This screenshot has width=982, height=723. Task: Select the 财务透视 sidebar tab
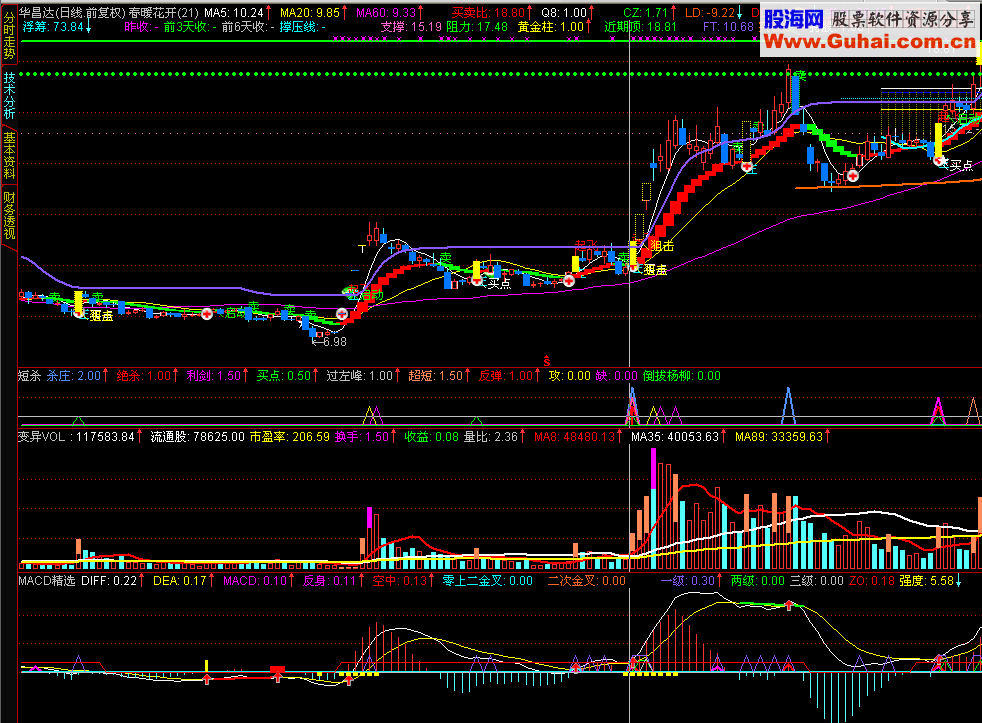click(x=9, y=216)
